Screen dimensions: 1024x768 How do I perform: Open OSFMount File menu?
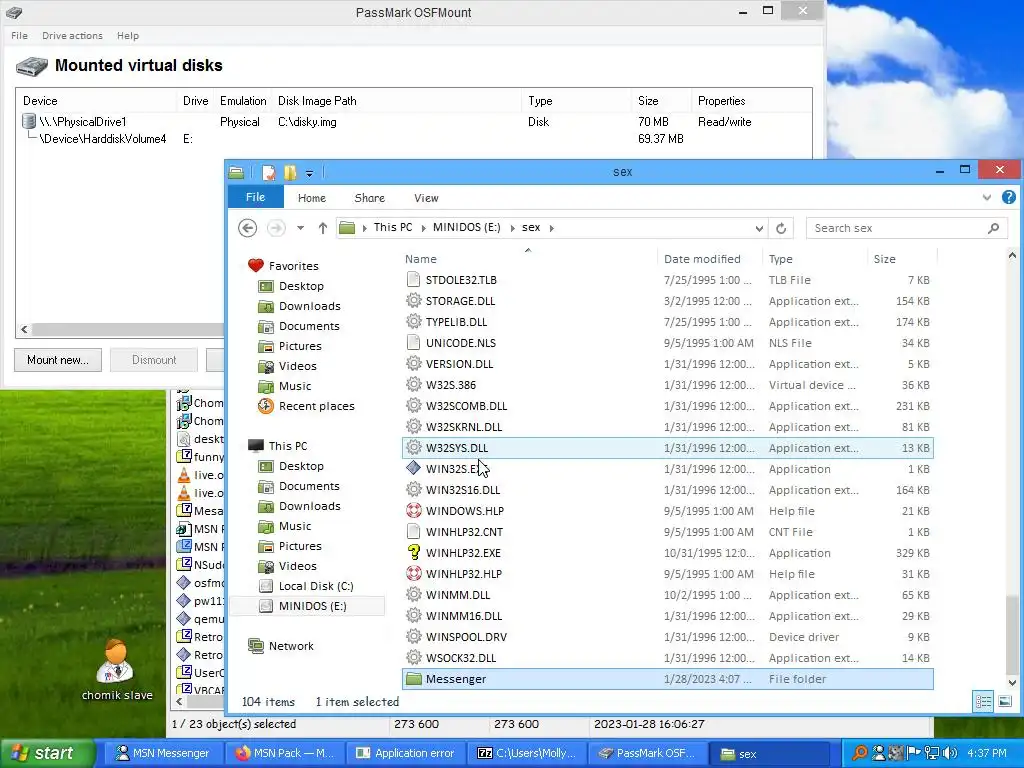pyautogui.click(x=19, y=35)
